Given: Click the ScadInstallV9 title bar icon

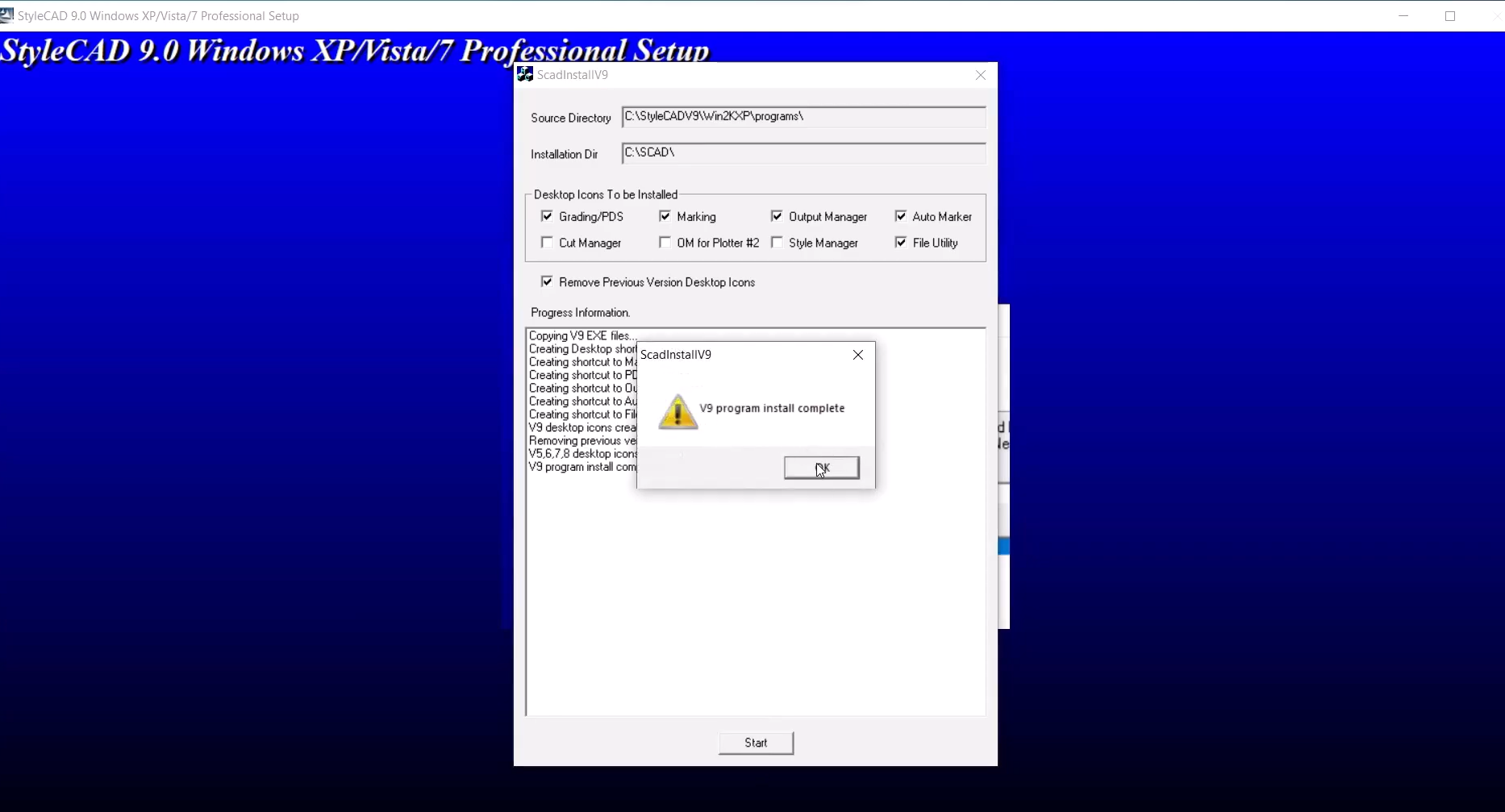Looking at the screenshot, I should click(525, 75).
